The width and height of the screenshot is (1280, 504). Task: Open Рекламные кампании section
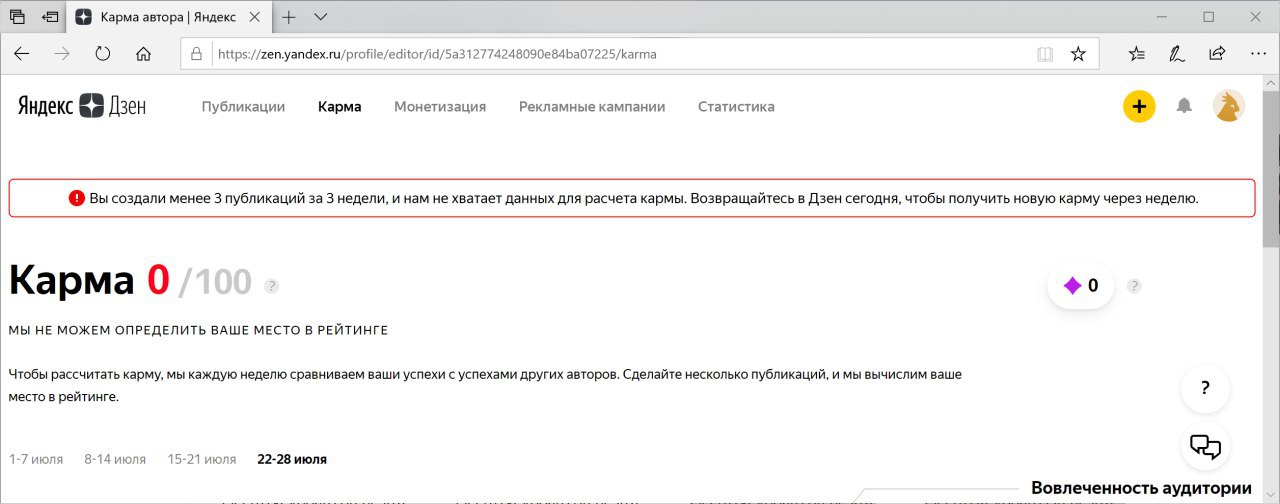pos(592,107)
